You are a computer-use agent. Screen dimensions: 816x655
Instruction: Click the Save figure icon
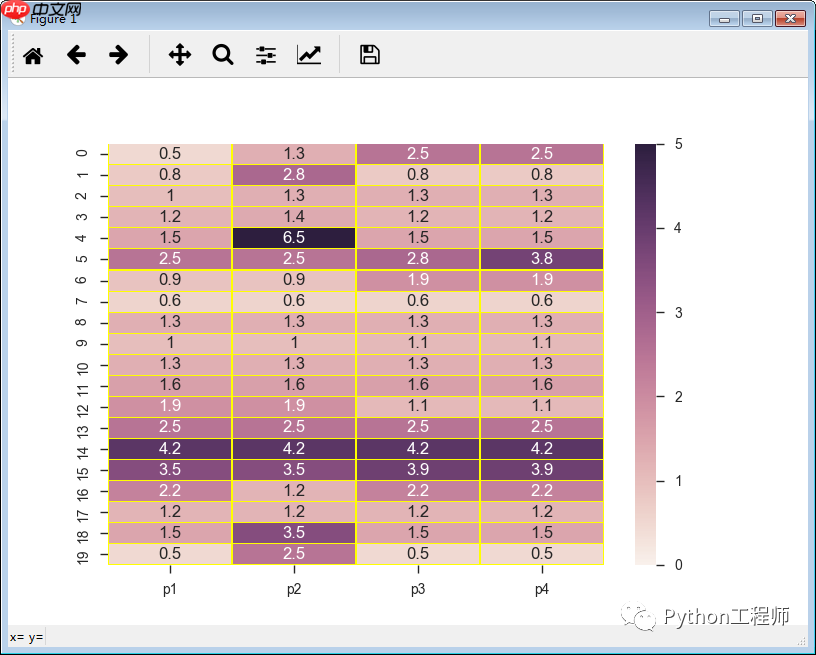coord(369,54)
